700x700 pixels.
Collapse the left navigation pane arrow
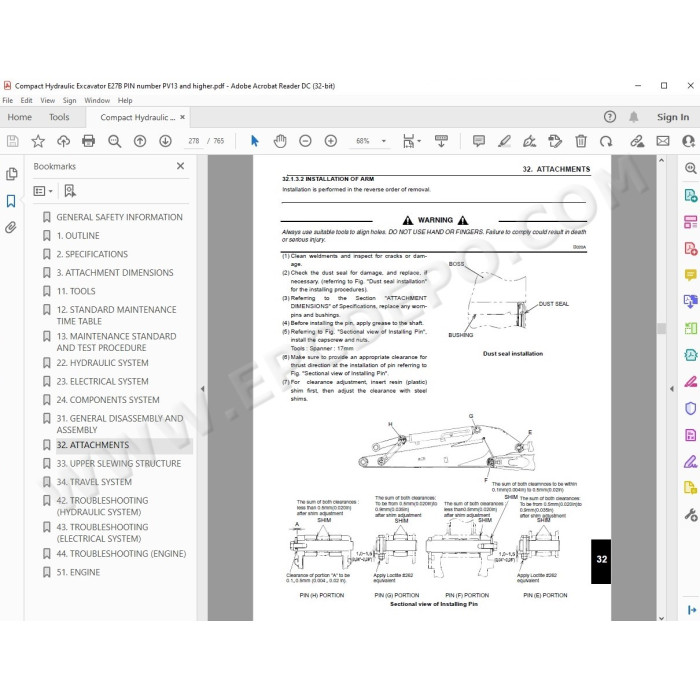[202, 389]
